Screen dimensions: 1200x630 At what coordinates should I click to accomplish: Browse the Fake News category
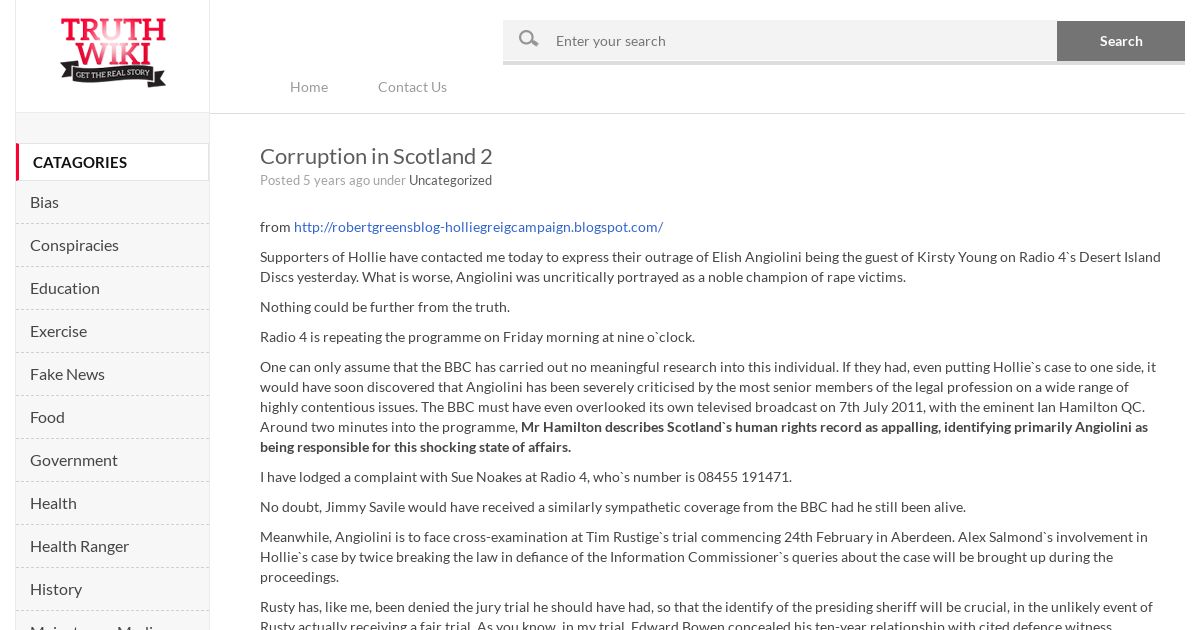click(112, 374)
